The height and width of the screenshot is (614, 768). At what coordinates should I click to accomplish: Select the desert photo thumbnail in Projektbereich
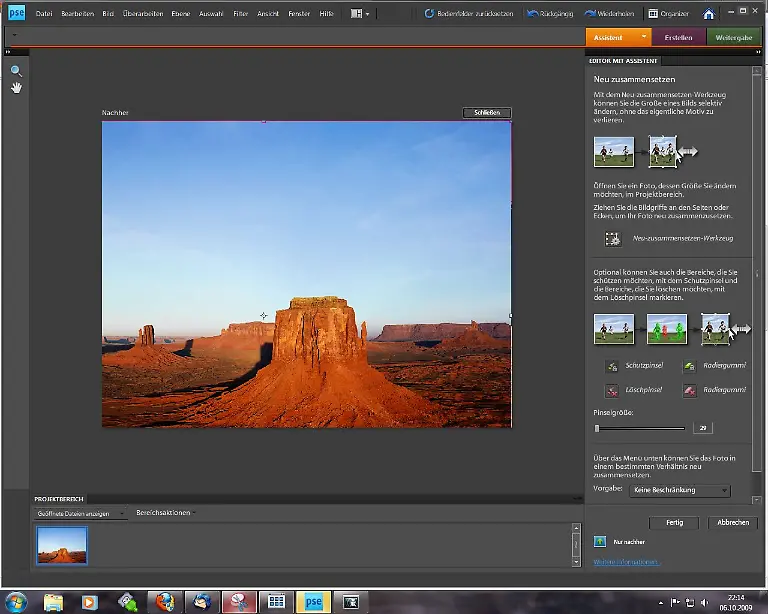(62, 545)
